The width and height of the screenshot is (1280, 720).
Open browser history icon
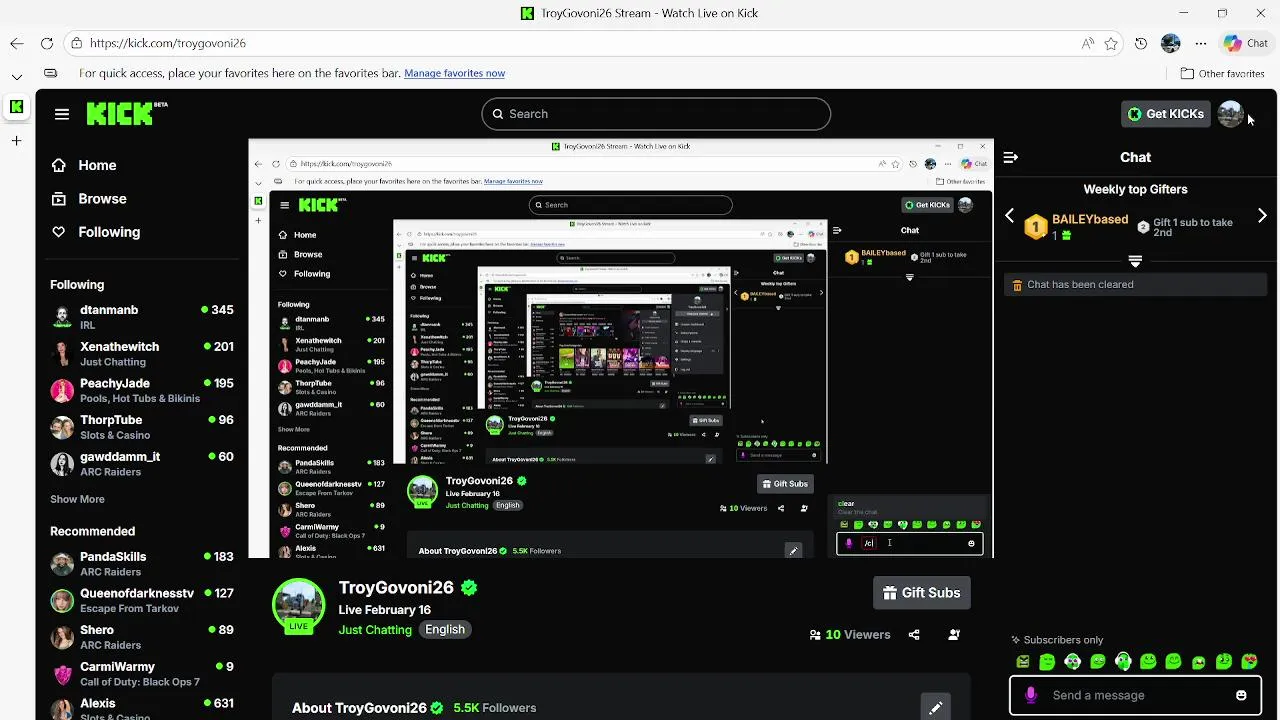(1141, 43)
